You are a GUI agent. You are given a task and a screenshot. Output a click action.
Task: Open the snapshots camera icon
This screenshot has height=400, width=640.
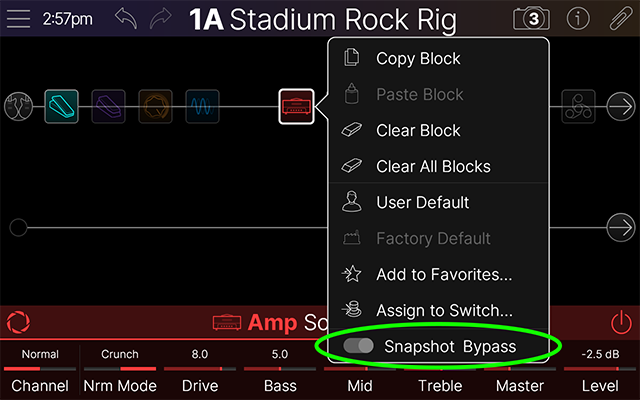tap(532, 18)
